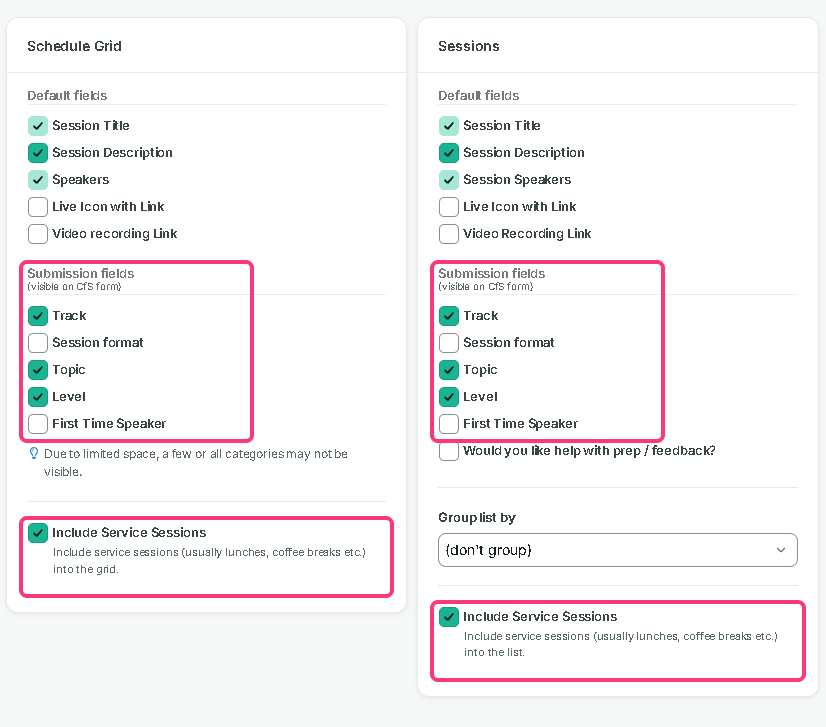Click 'Include service sessions... into the list.' text
Viewport: 826px width, 727px height.
click(x=621, y=644)
